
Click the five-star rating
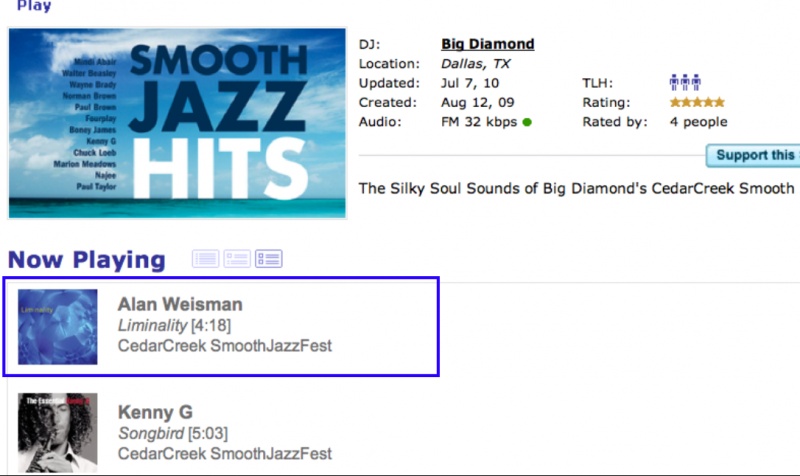click(697, 102)
